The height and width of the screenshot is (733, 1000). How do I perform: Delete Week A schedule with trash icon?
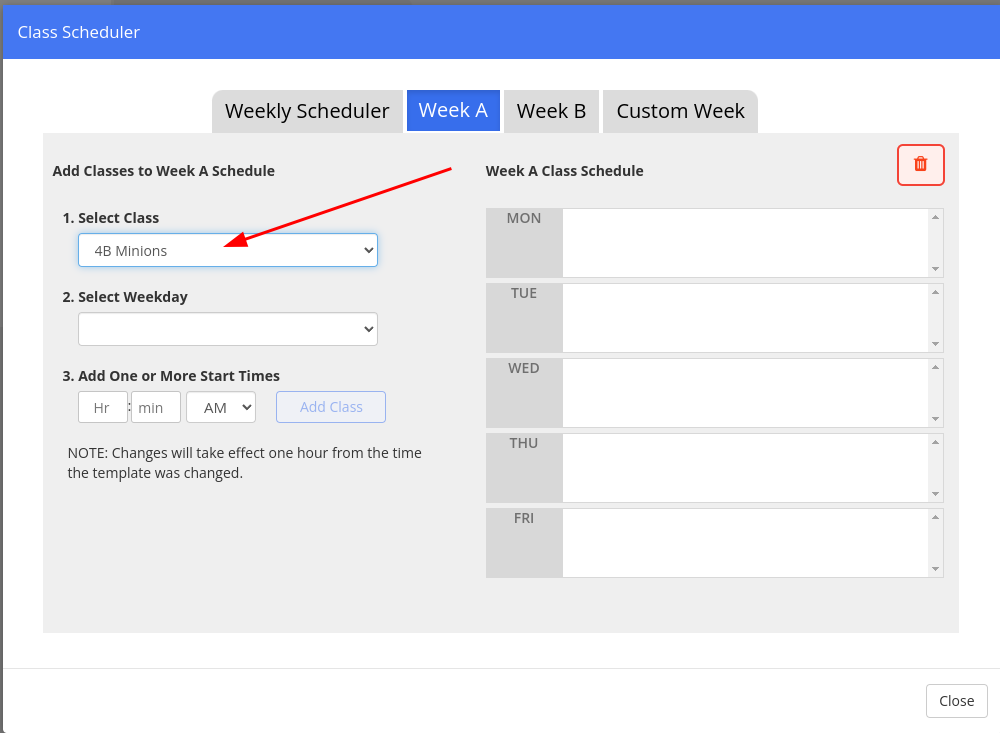pos(920,165)
